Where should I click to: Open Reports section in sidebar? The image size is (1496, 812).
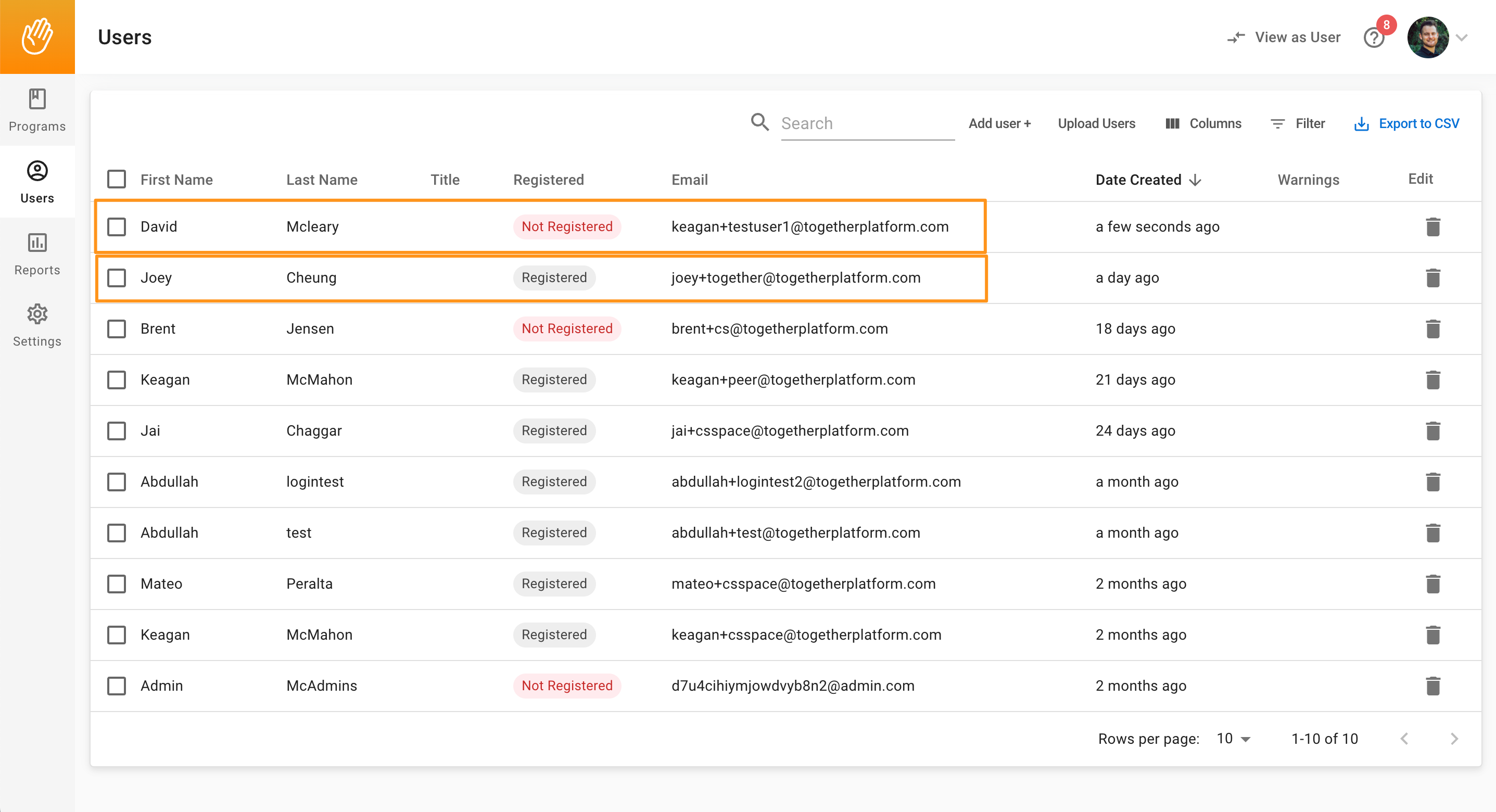pyautogui.click(x=37, y=254)
